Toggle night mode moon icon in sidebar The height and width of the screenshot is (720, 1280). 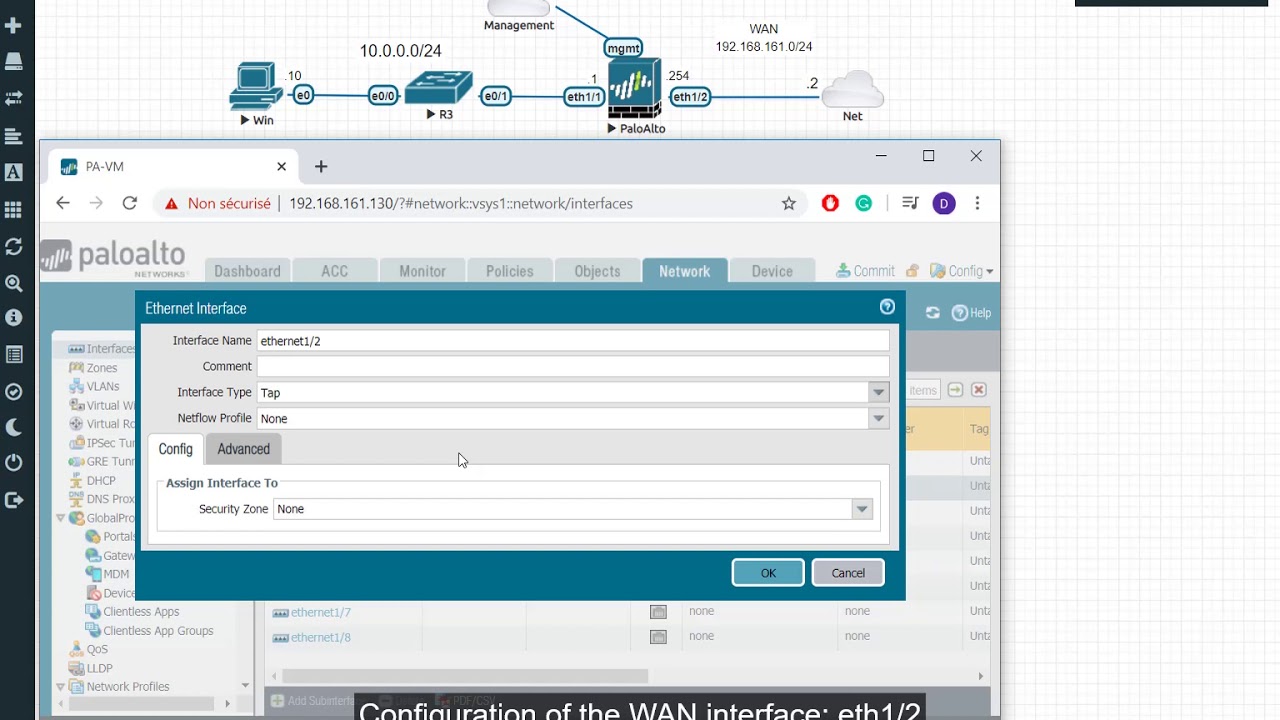tap(14, 427)
